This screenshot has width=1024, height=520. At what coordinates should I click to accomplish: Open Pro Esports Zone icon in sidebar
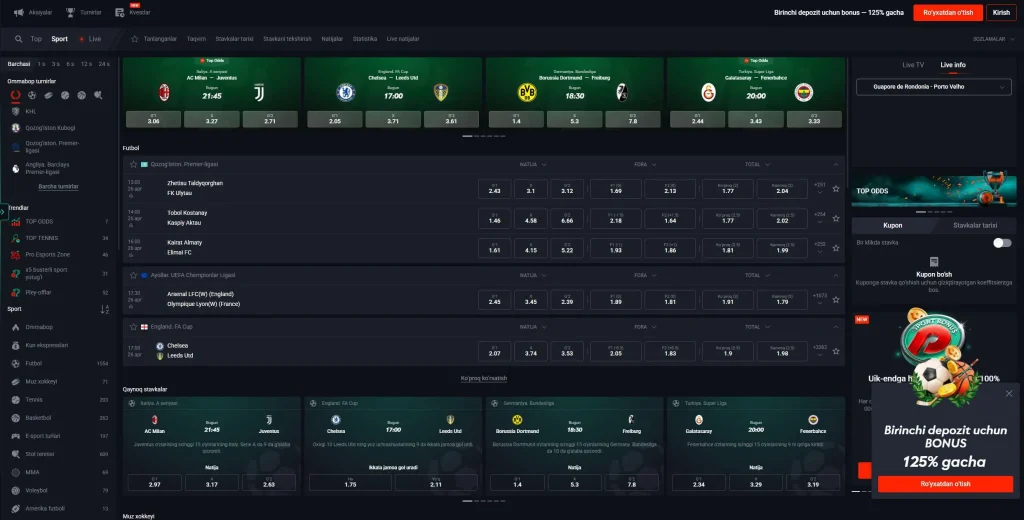coord(16,255)
